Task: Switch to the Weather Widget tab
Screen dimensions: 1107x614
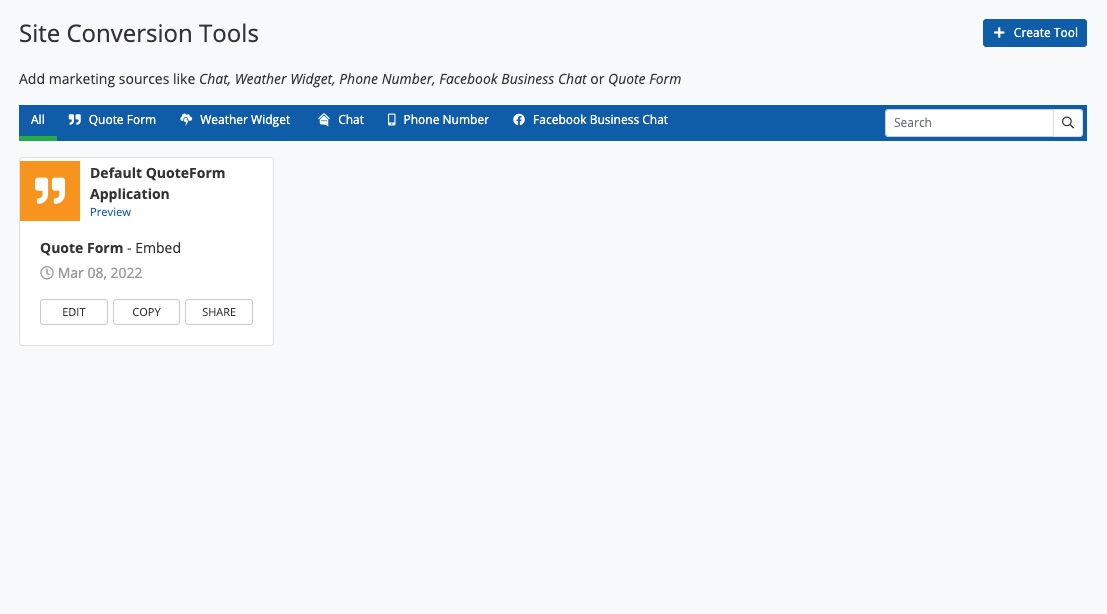Action: pyautogui.click(x=244, y=120)
